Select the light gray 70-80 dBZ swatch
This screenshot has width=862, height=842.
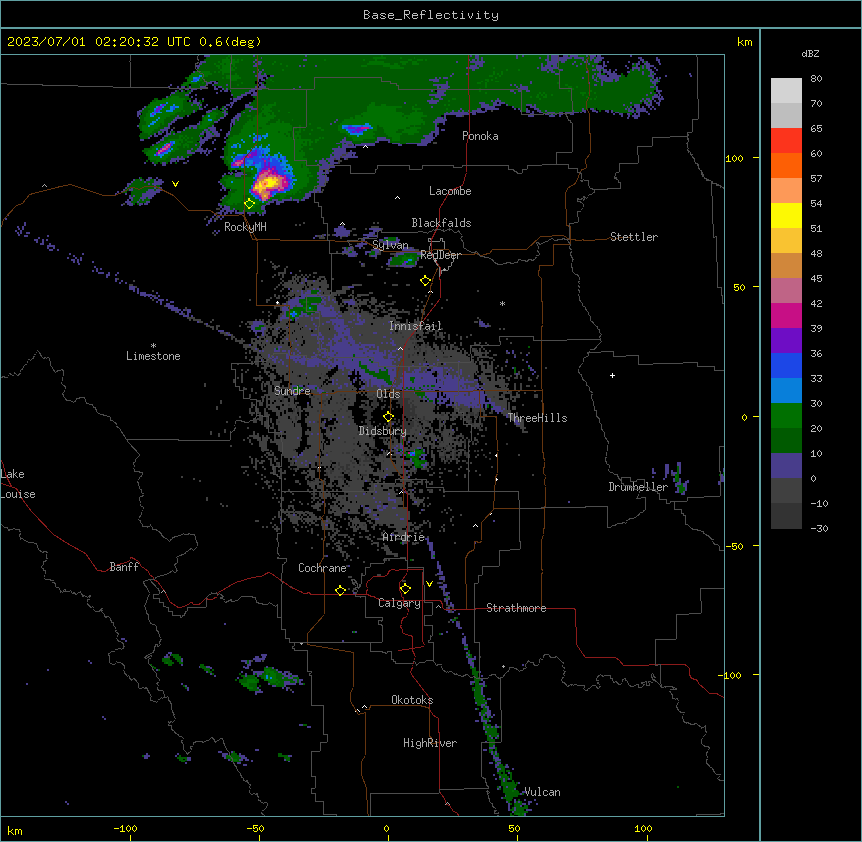click(786, 91)
